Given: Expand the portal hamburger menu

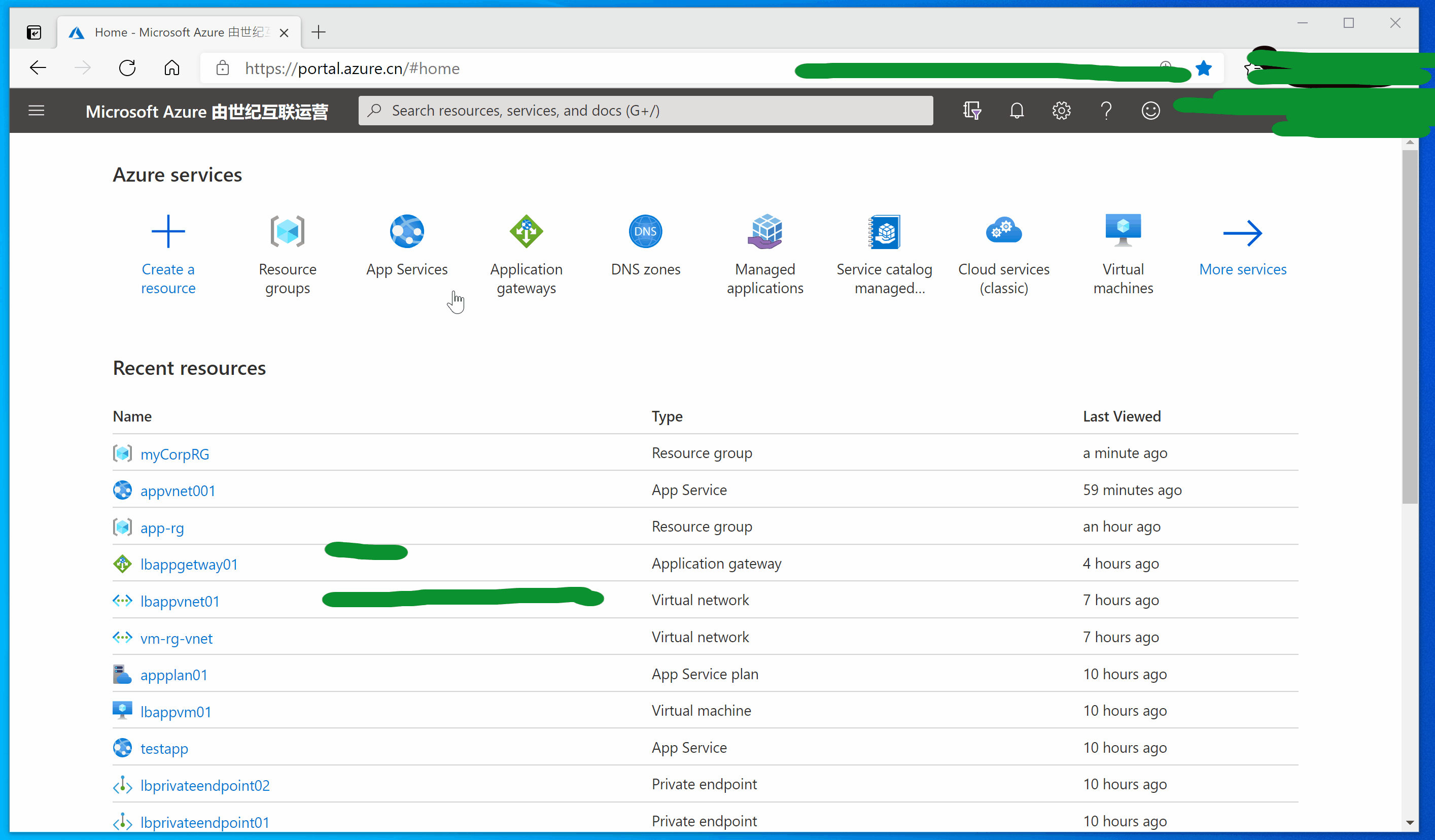Looking at the screenshot, I should 37,111.
